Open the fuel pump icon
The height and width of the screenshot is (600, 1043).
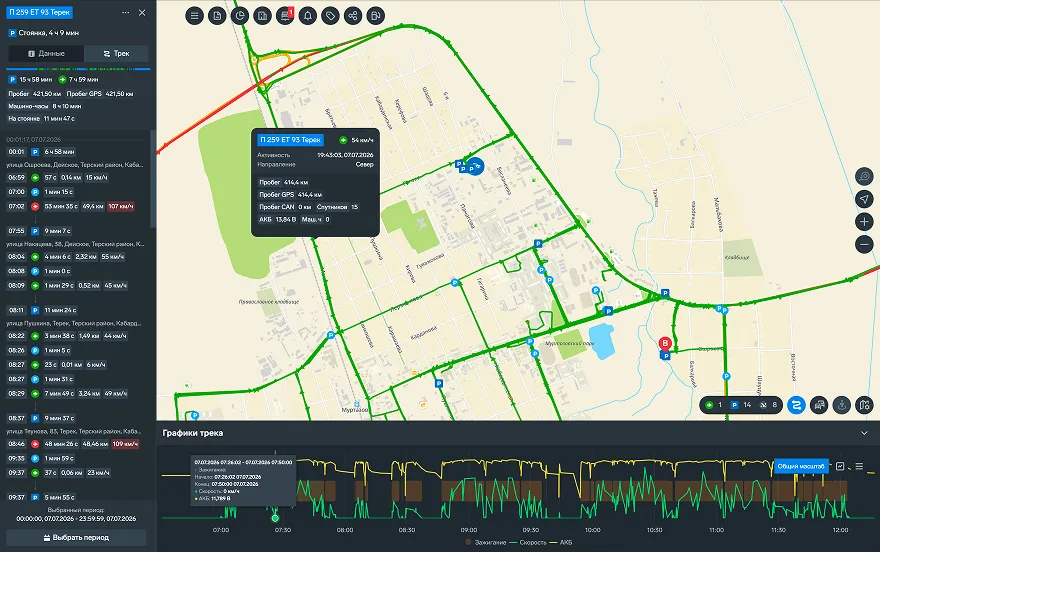pos(376,16)
